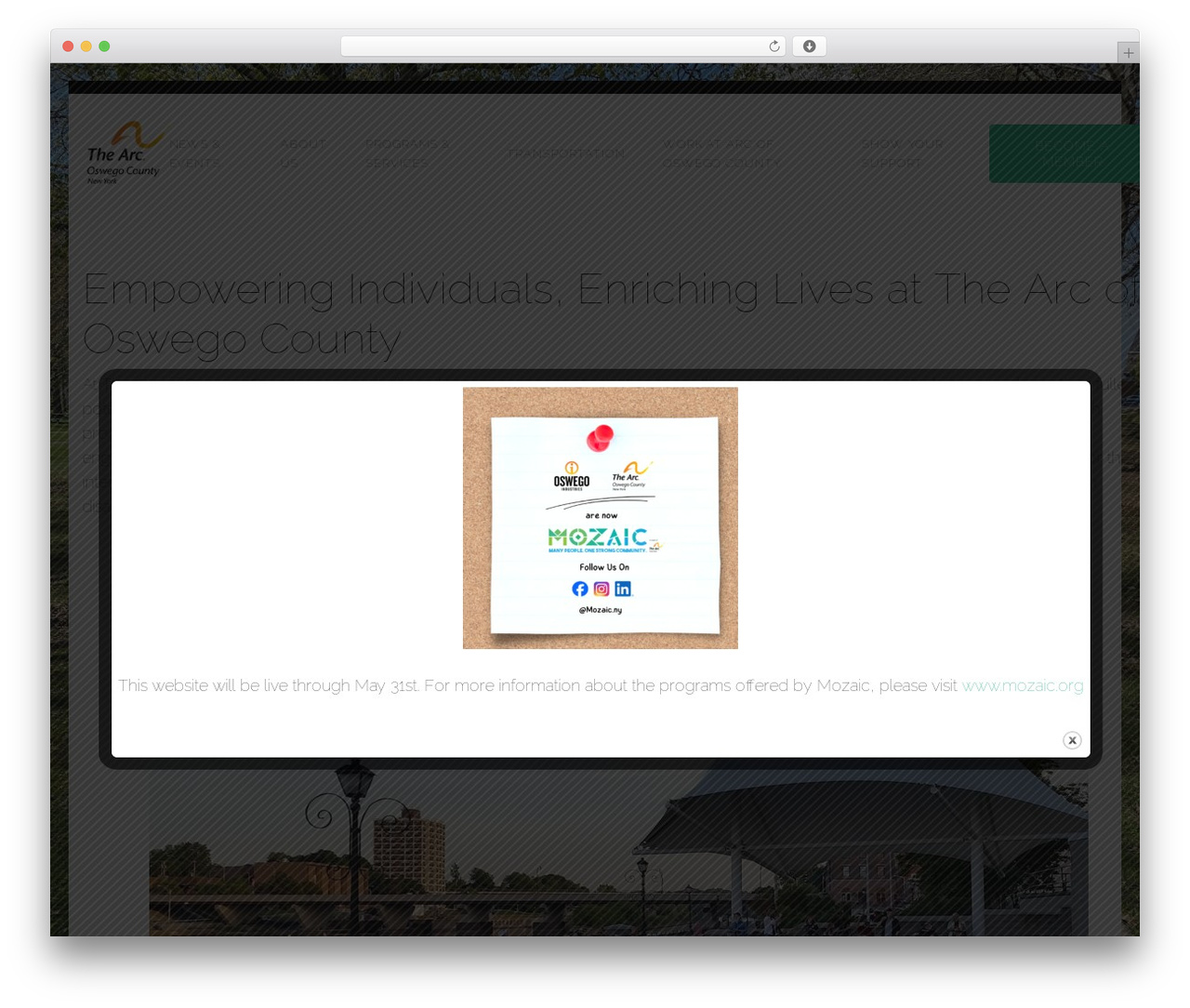This screenshot has width=1190, height=1008.
Task: Focus the browser address bar
Action: (562, 46)
